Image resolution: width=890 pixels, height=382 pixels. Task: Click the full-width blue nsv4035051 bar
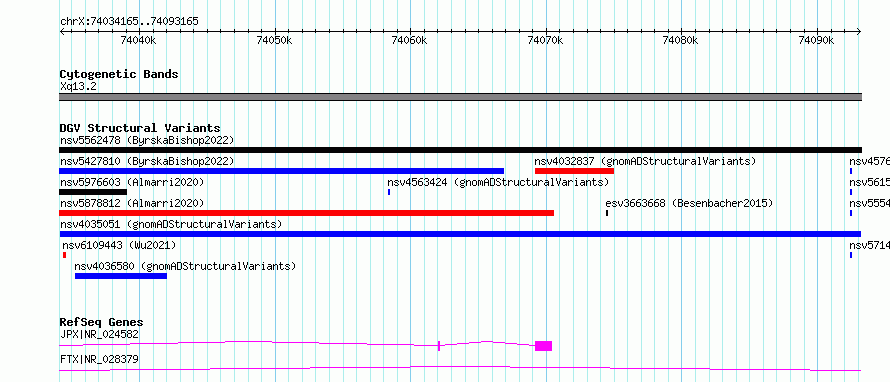pyautogui.click(x=460, y=234)
